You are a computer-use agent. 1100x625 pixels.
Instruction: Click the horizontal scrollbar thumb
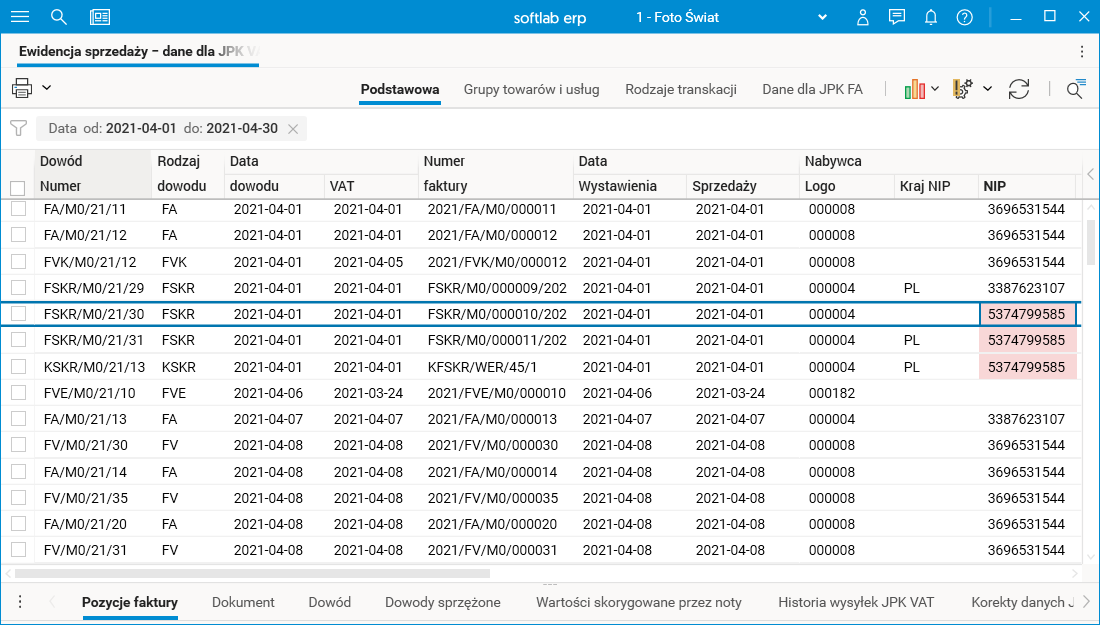pyautogui.click(x=253, y=573)
